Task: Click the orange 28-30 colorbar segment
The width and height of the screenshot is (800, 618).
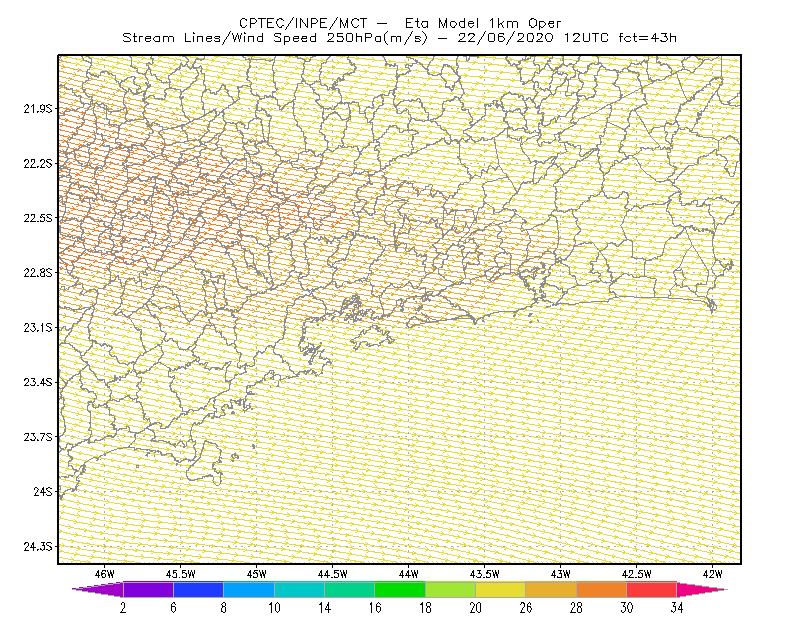Action: point(601,589)
